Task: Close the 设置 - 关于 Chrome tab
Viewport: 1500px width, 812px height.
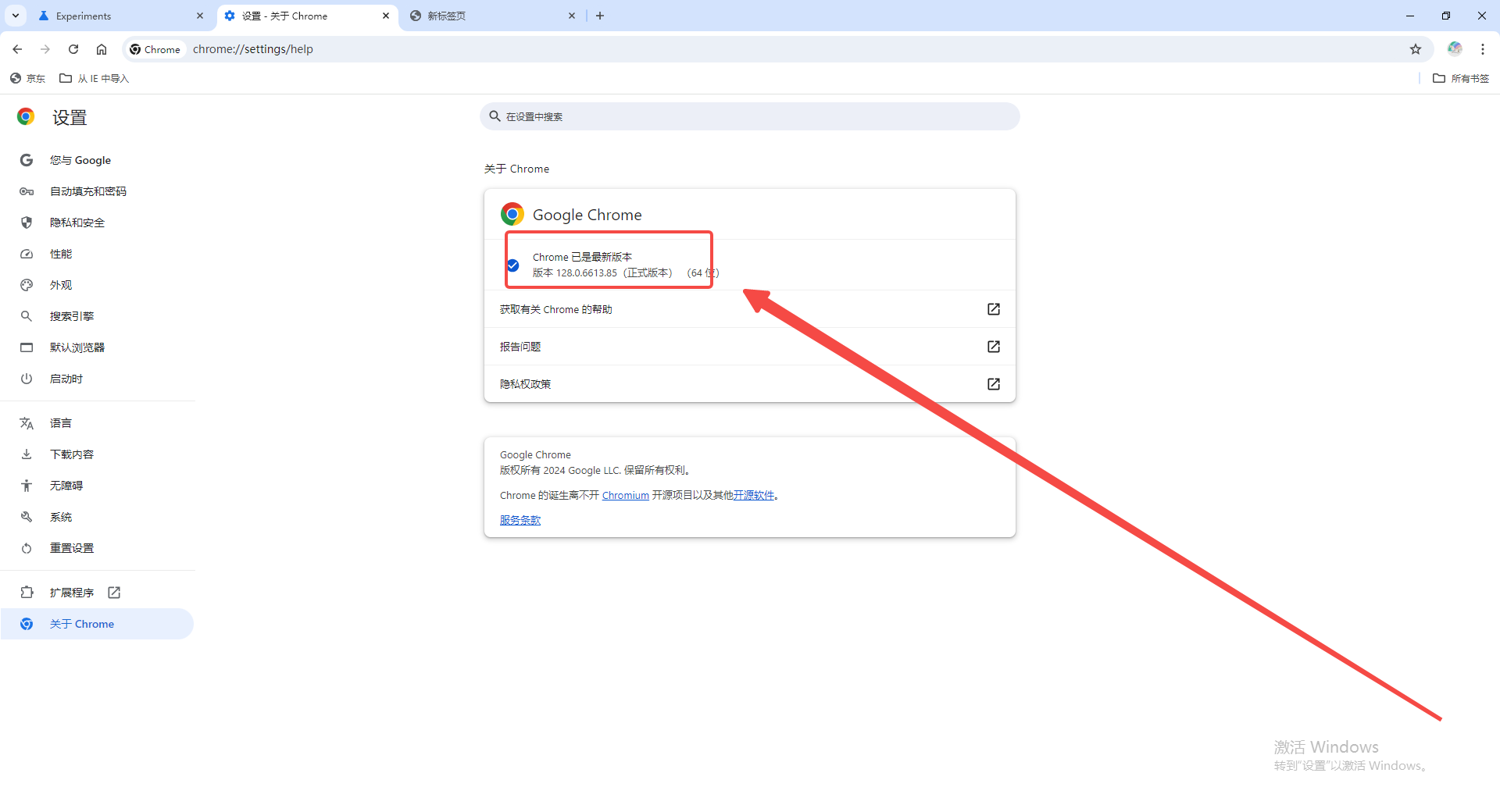Action: point(386,16)
